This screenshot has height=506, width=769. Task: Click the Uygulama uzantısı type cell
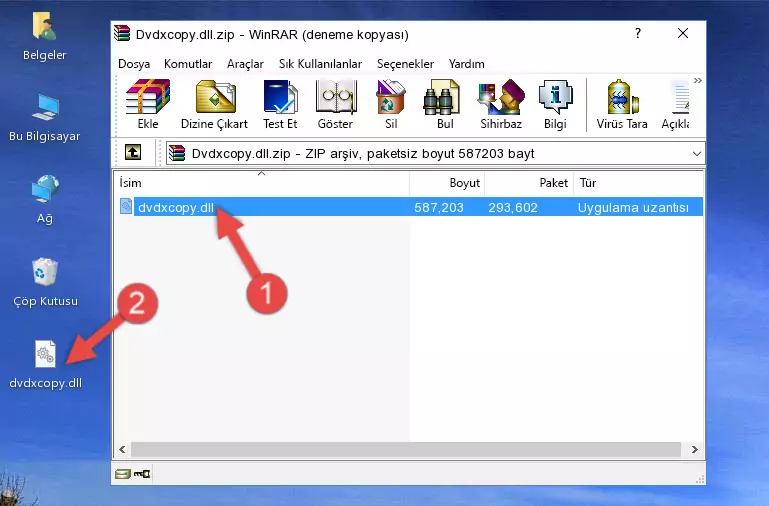click(633, 207)
